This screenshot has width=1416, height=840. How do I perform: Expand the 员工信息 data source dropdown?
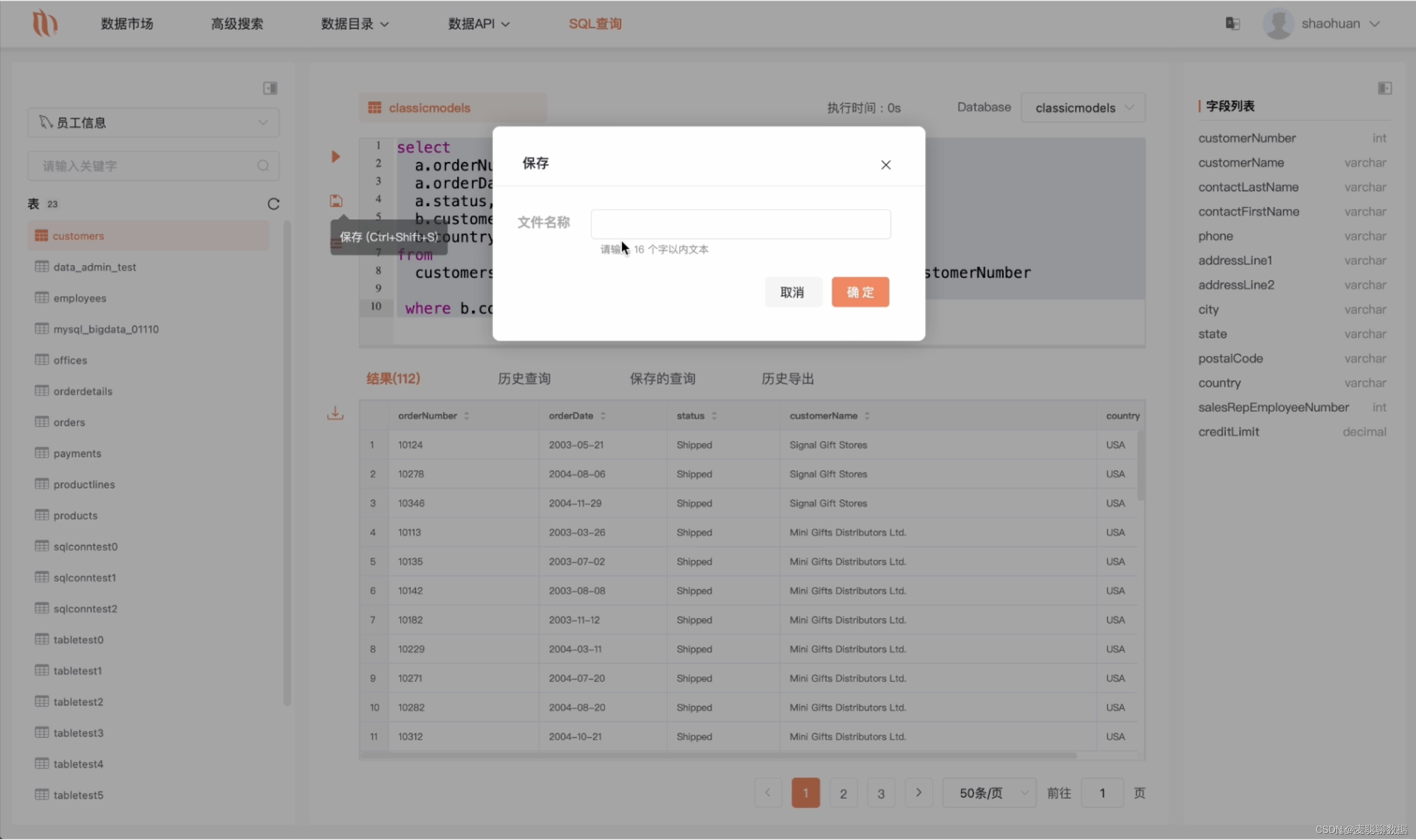tap(153, 123)
